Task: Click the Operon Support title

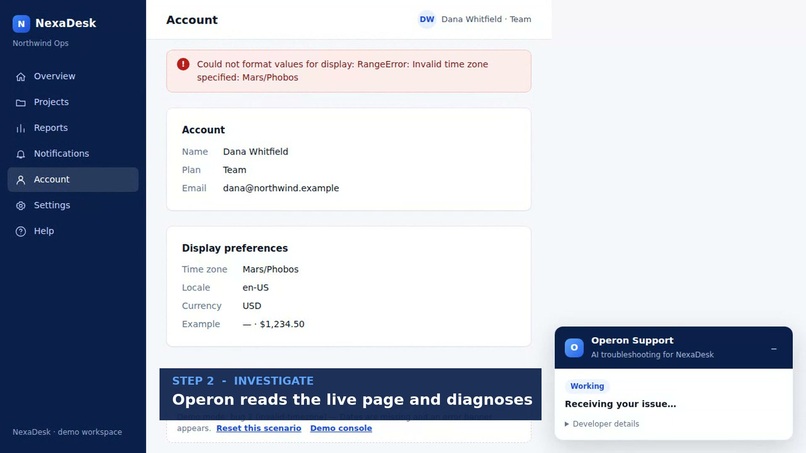Action: point(632,340)
